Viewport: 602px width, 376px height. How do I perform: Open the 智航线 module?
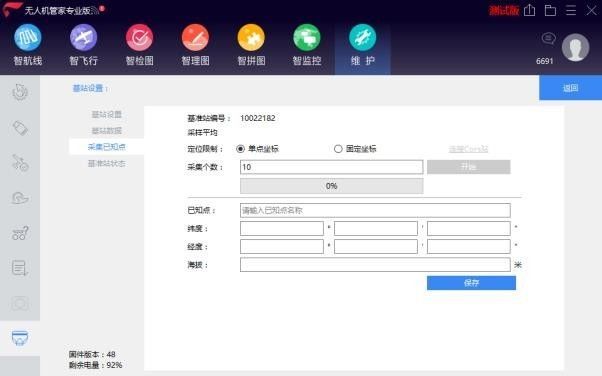(x=28, y=45)
